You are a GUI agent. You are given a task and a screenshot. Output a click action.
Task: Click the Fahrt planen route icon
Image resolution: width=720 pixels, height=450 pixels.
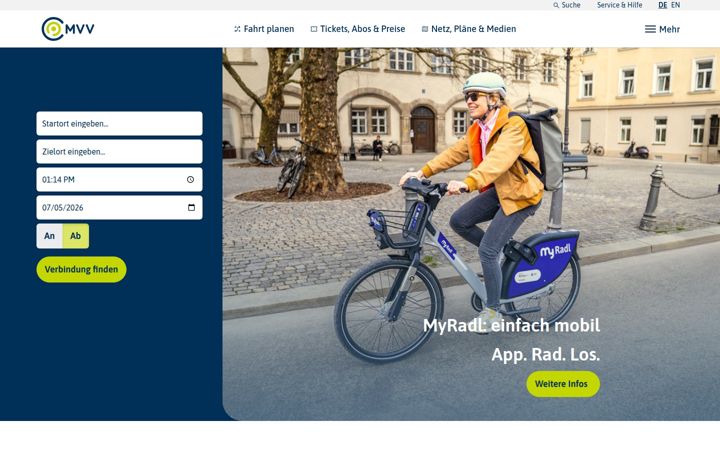click(237, 29)
